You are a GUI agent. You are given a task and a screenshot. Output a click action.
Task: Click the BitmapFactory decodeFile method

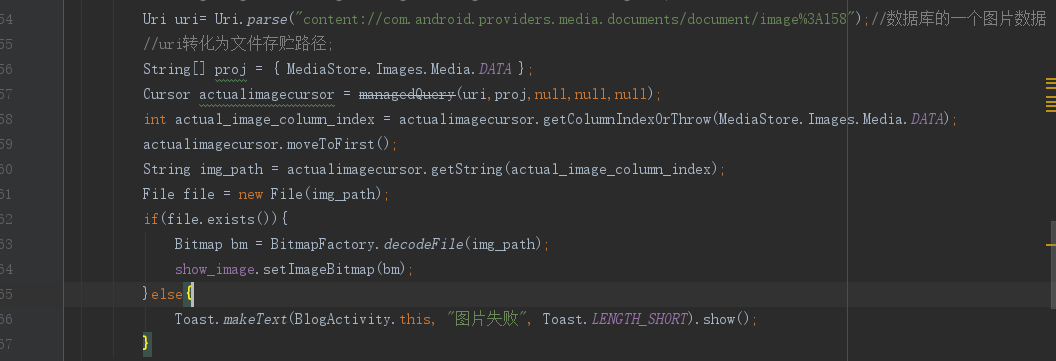click(x=424, y=244)
